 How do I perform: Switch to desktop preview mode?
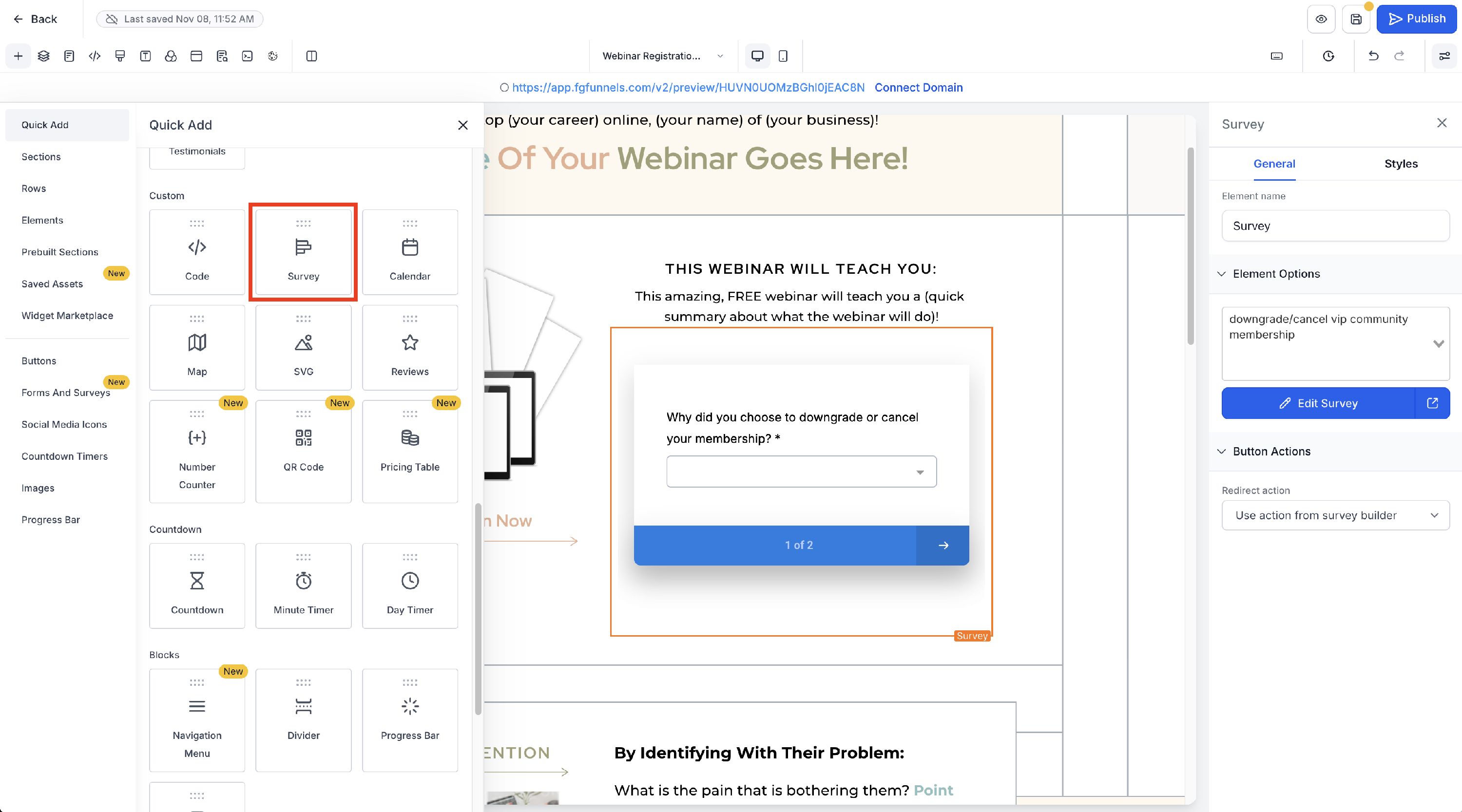[757, 56]
